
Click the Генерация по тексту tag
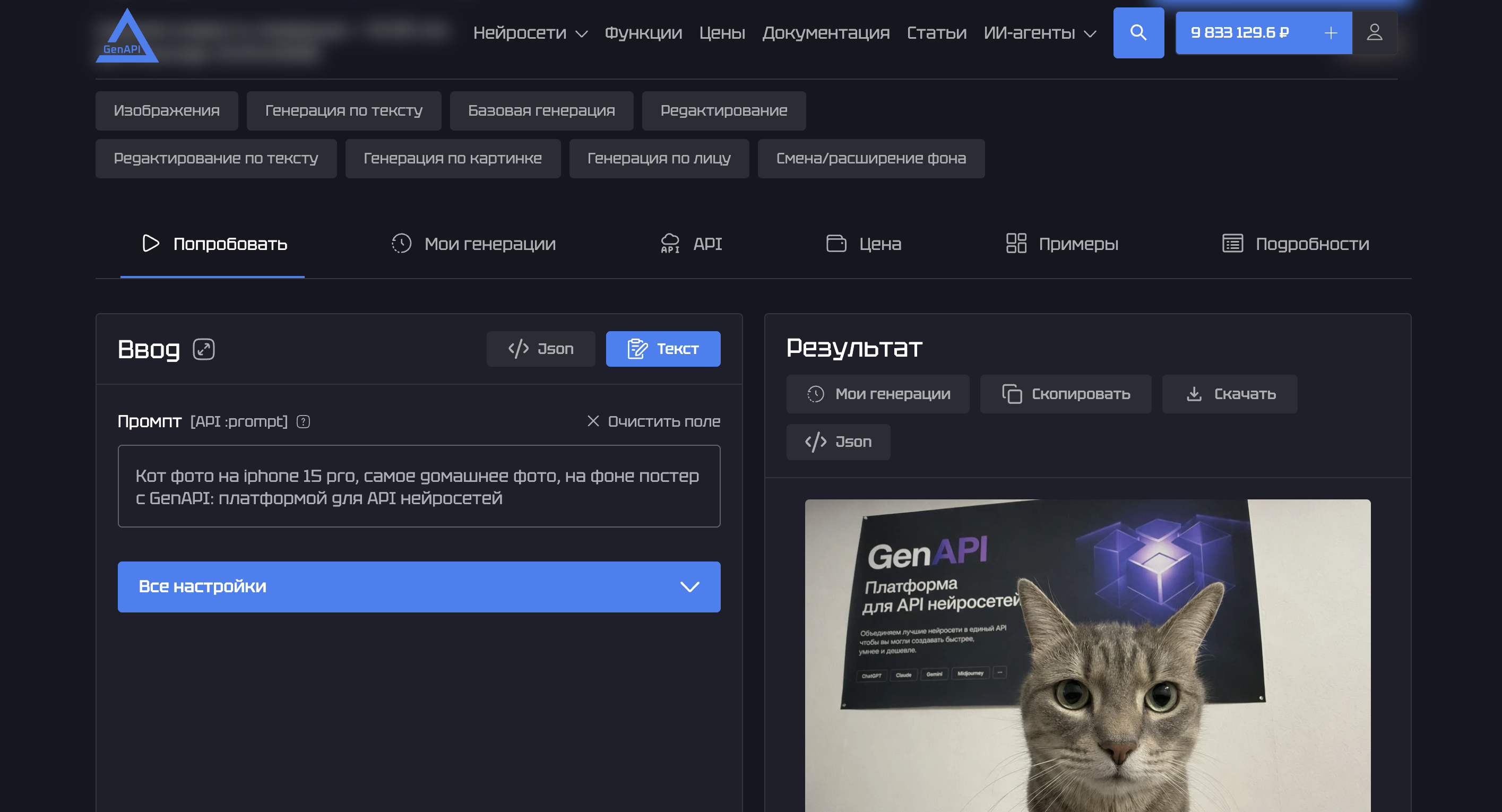tap(343, 111)
